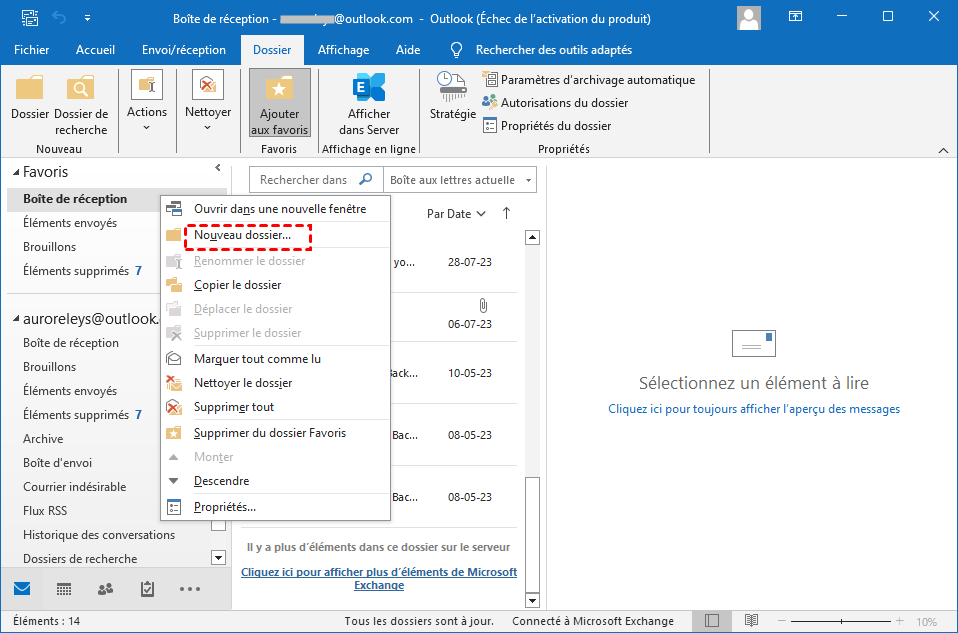Open Boîte aux lettres actuelle dropdown
This screenshot has height=633, width=958.
tap(460, 180)
